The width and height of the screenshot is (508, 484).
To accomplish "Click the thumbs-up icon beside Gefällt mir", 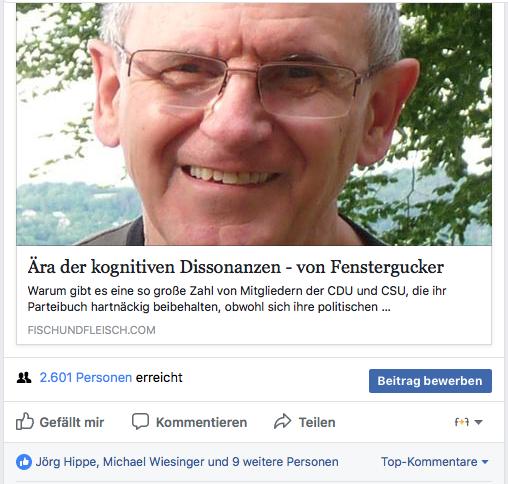I will [x=25, y=422].
